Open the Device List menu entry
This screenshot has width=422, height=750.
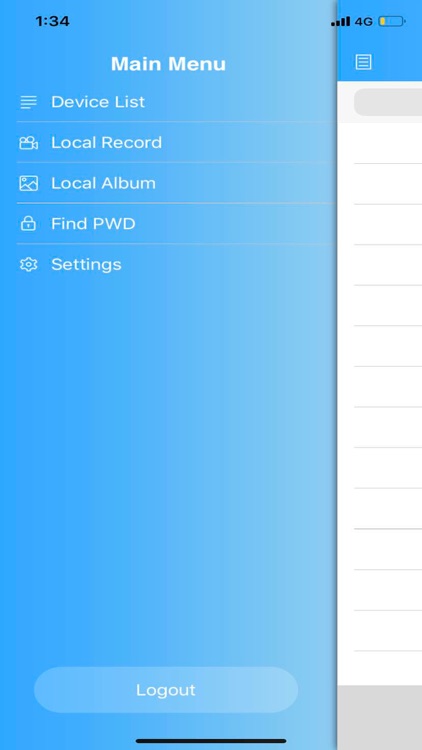(177, 102)
